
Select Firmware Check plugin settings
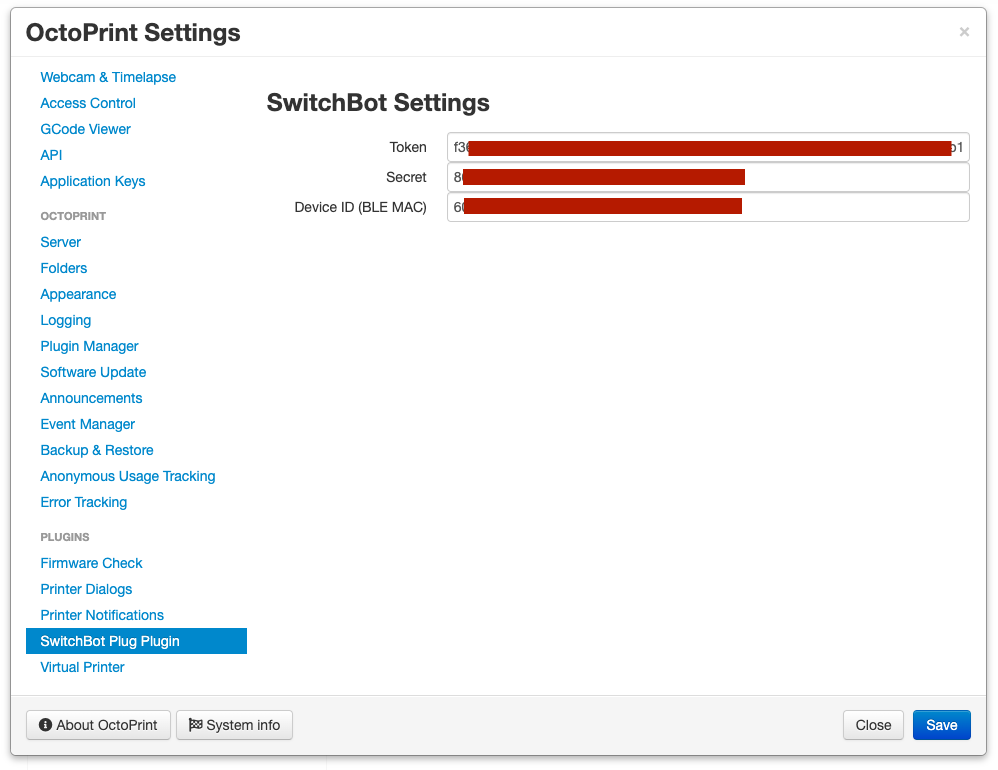pos(91,563)
